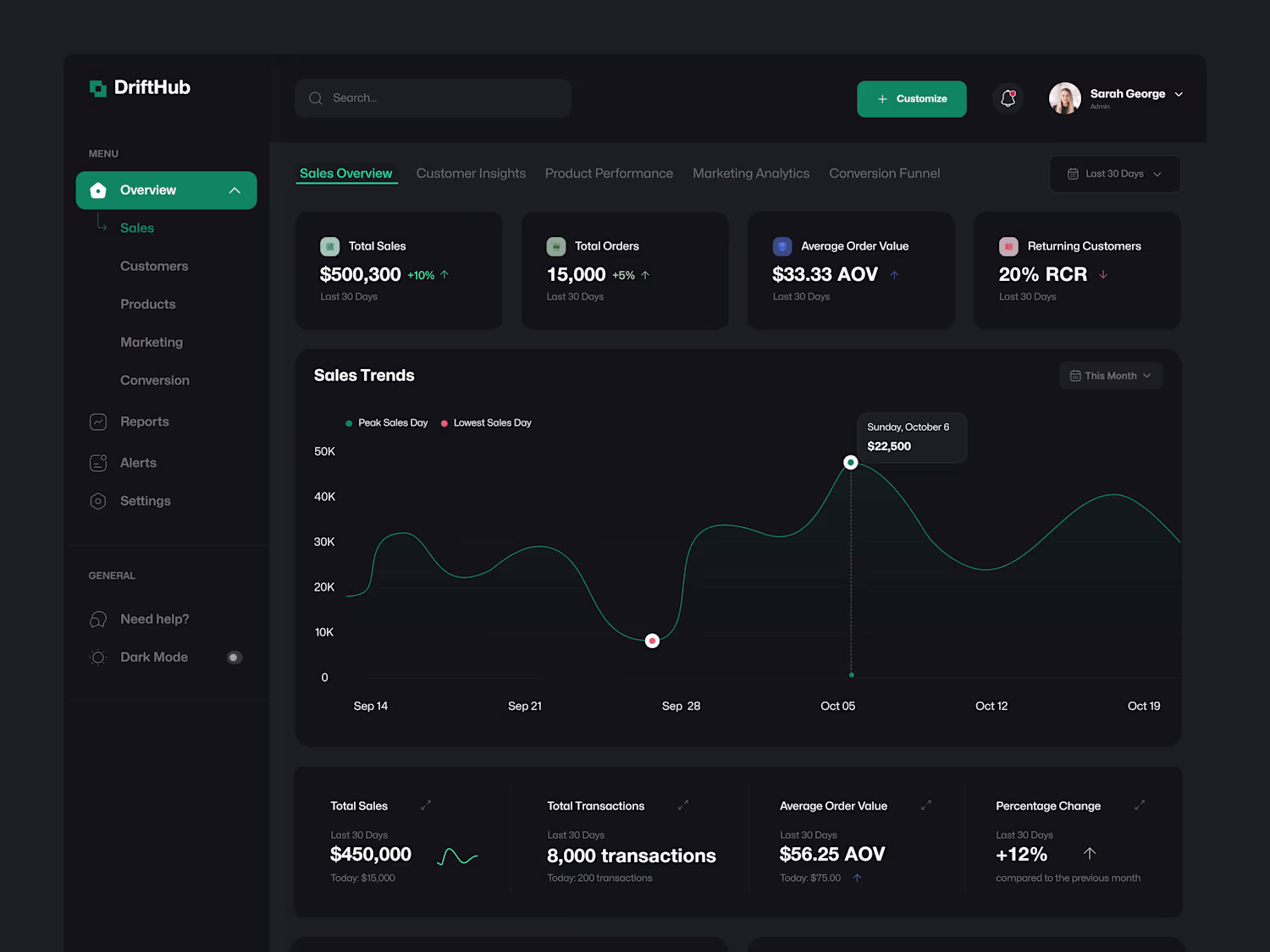The height and width of the screenshot is (952, 1270).
Task: Collapse the Overview menu chevron
Action: coord(235,190)
